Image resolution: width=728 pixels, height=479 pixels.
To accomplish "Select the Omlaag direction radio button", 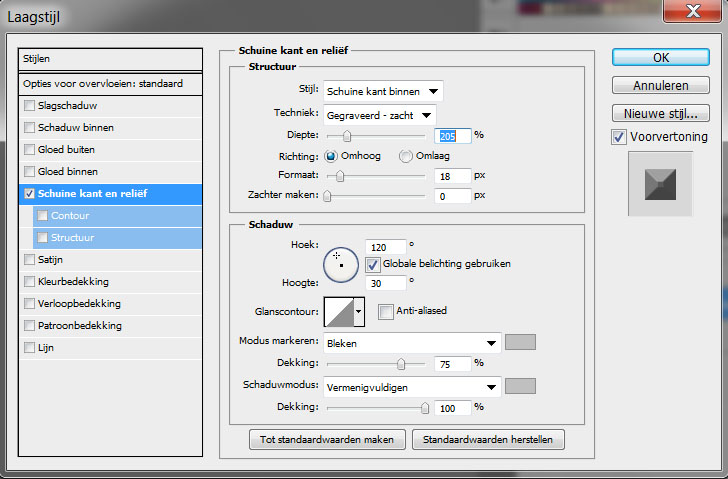I will point(405,156).
